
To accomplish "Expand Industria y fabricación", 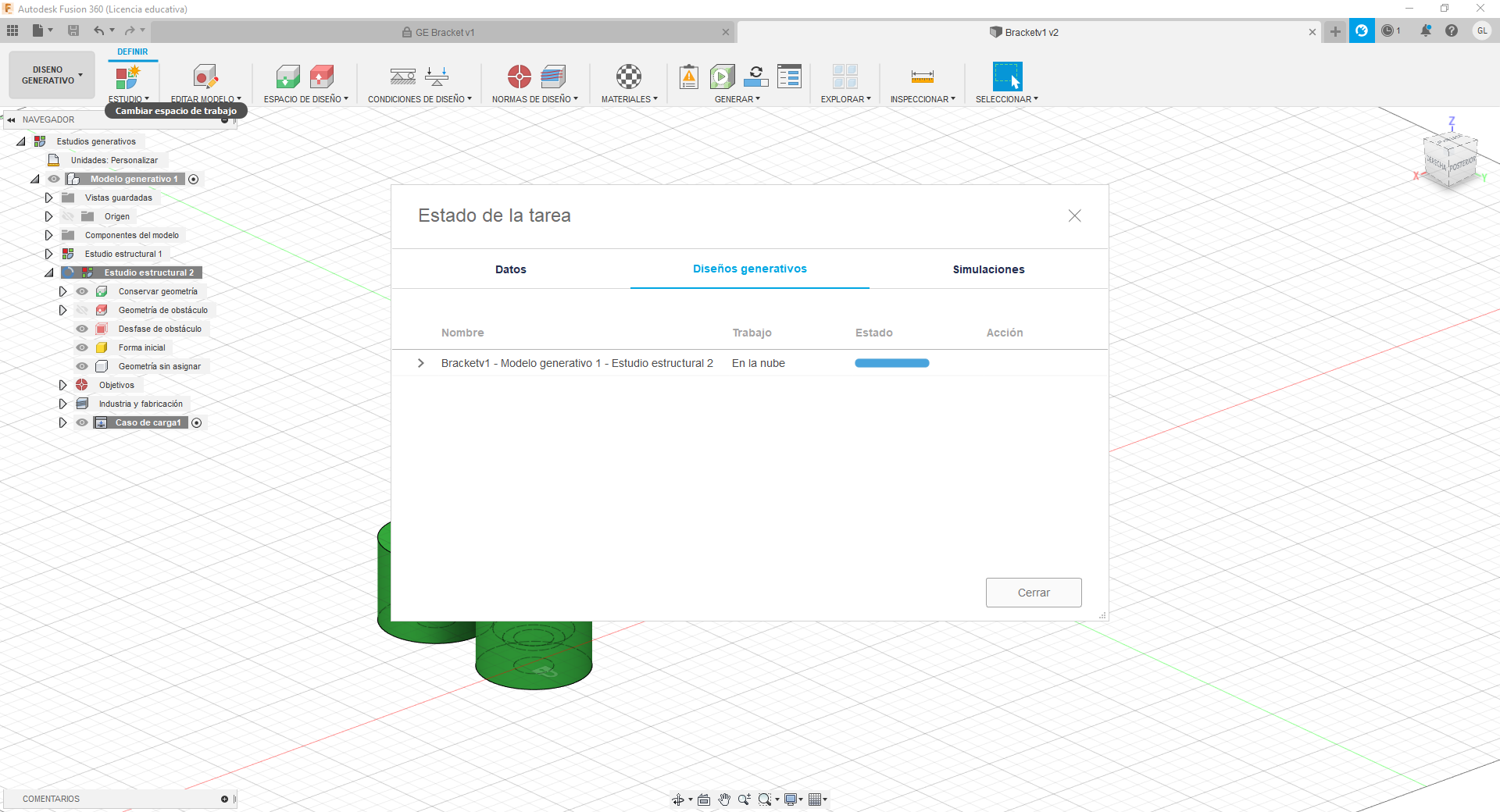I will [x=62, y=404].
